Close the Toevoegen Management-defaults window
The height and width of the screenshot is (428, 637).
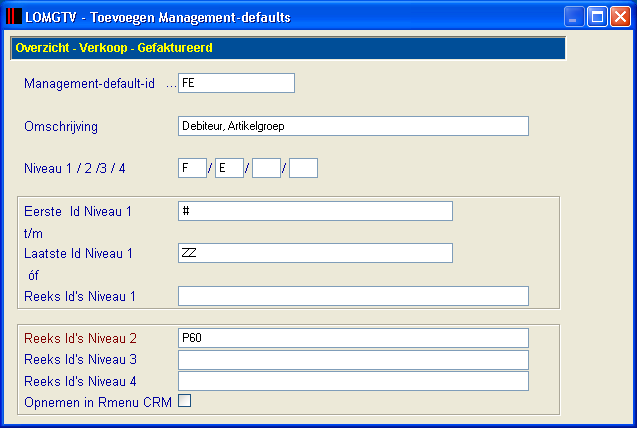pyautogui.click(x=620, y=17)
